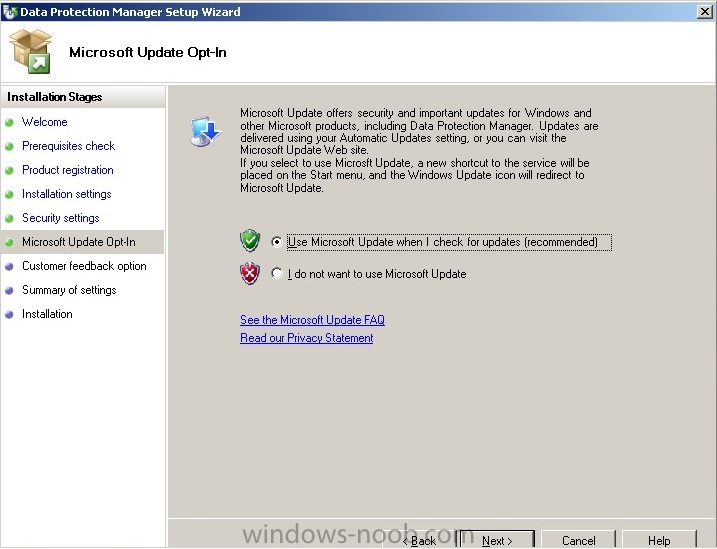Image resolution: width=717 pixels, height=549 pixels.
Task: Continue with the Next button
Action: tap(497, 541)
